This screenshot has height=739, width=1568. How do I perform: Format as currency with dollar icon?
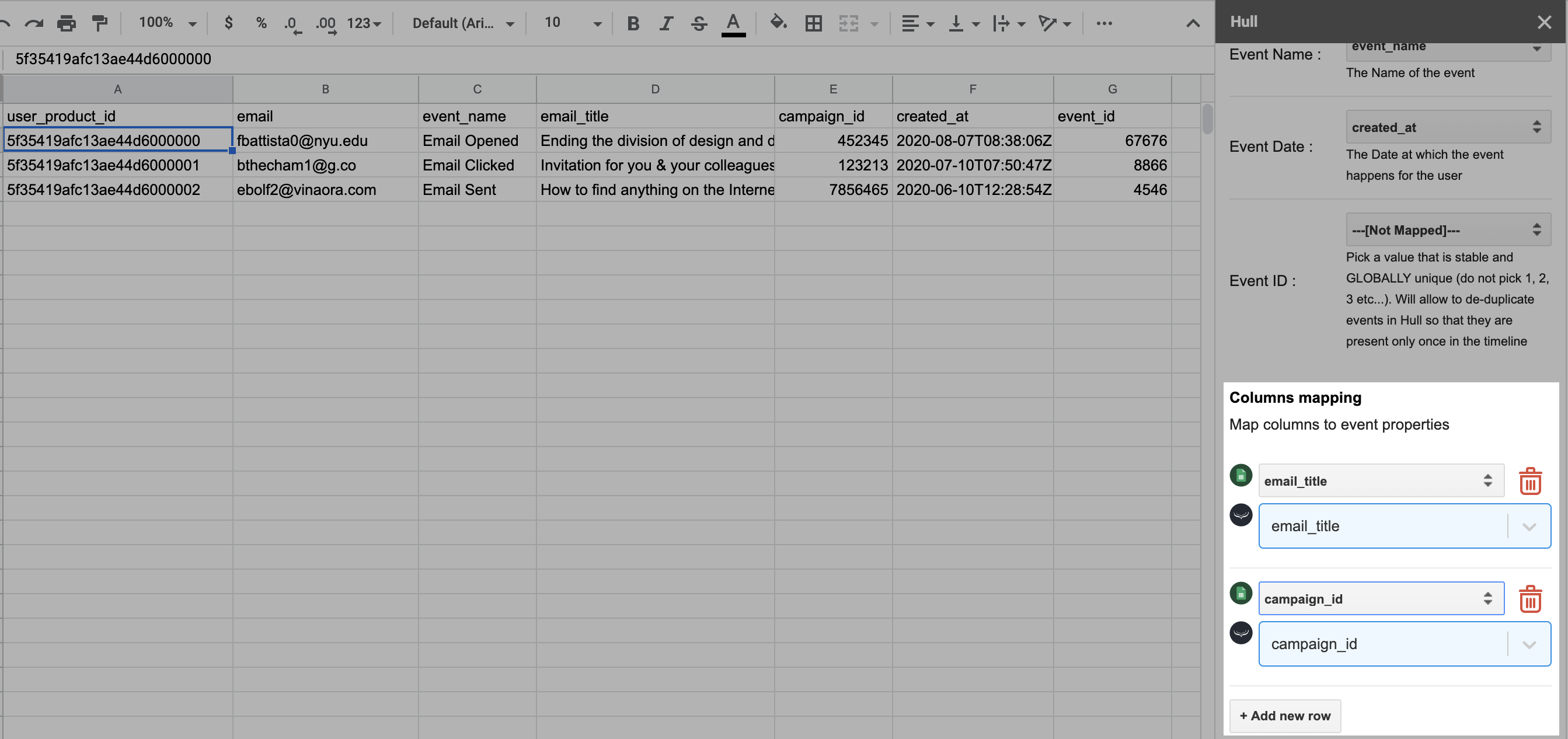(228, 23)
